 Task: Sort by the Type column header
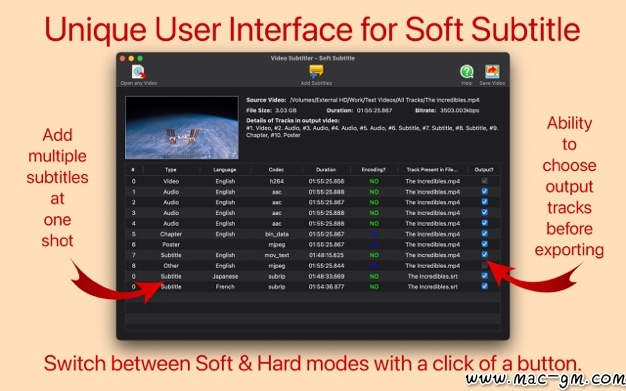pyautogui.click(x=171, y=170)
